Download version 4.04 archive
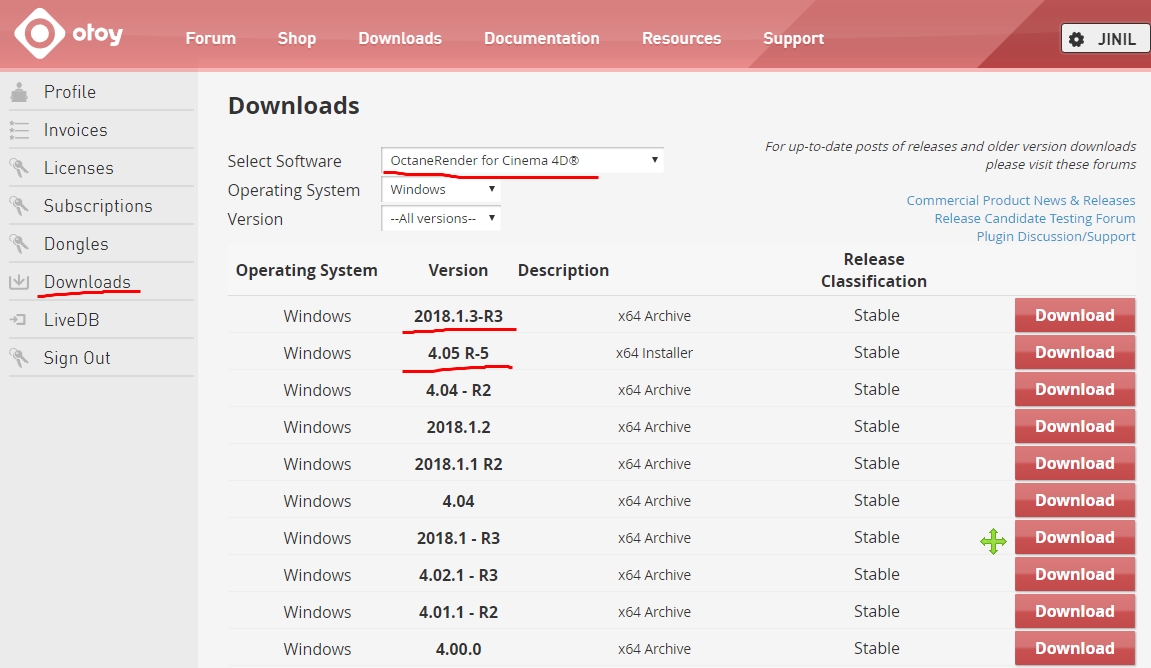This screenshot has height=668, width=1151. pyautogui.click(x=1075, y=501)
